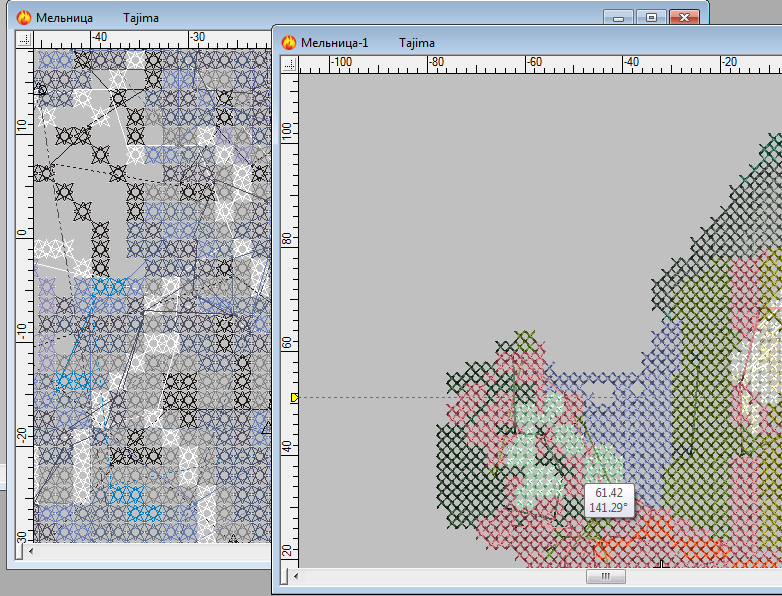This screenshot has height=596, width=782.
Task: Click the flame icon of the Мельница-1 window
Action: [x=290, y=43]
